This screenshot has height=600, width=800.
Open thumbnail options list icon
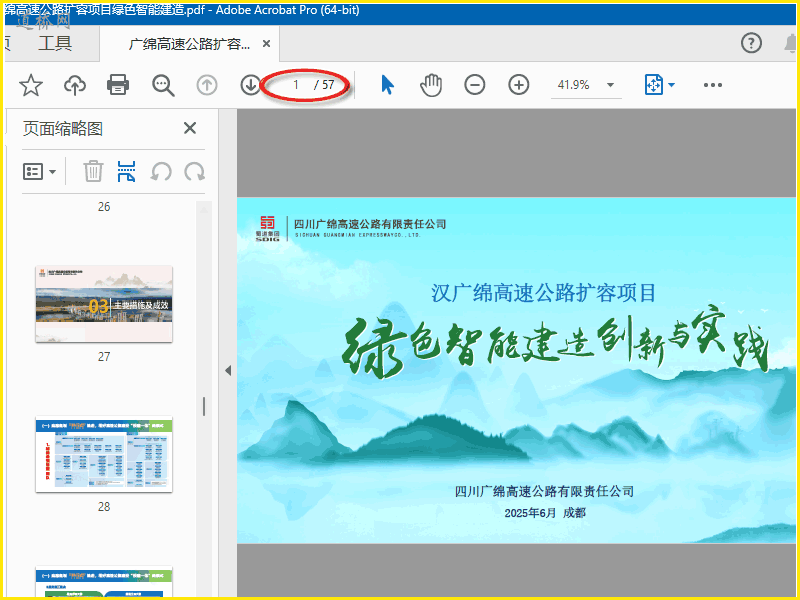(x=33, y=171)
